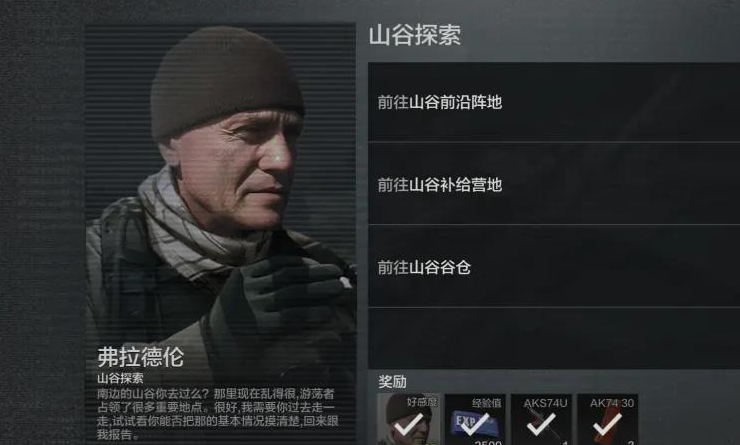Expand the 前往山谷谷仓 objective row
740x445 pixels.
[554, 267]
